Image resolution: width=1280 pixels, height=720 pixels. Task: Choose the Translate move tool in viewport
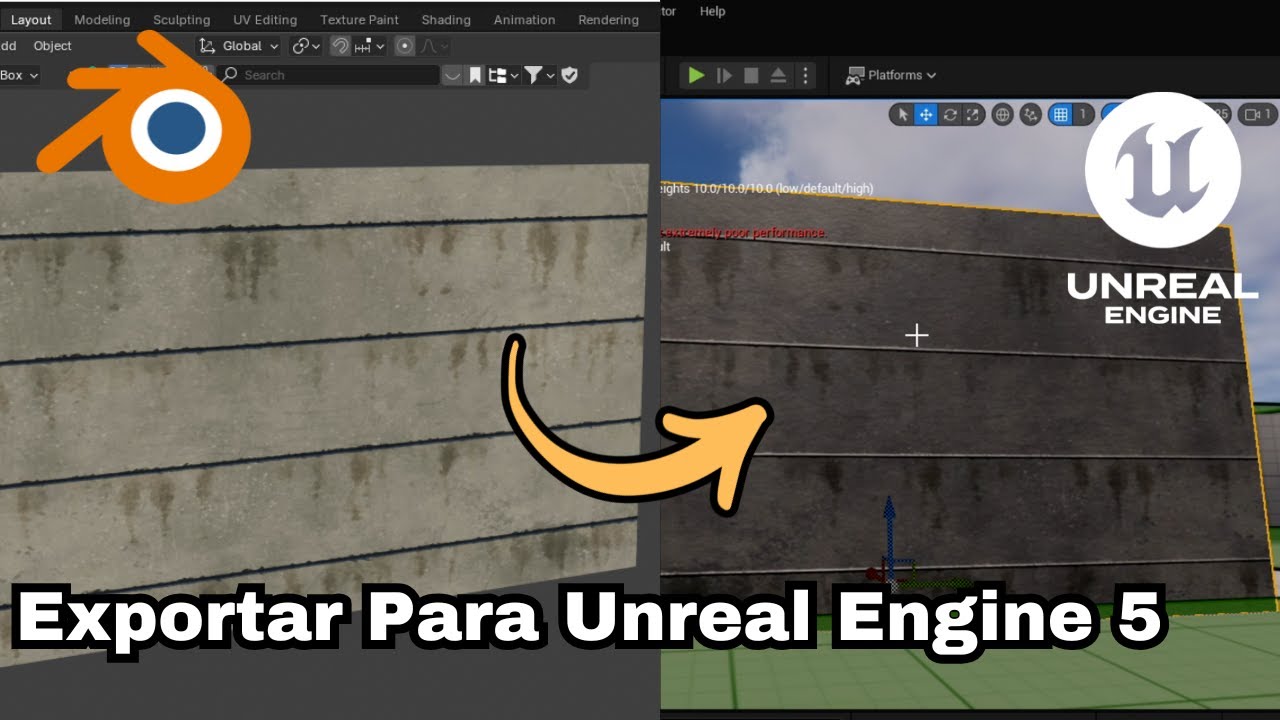point(926,115)
